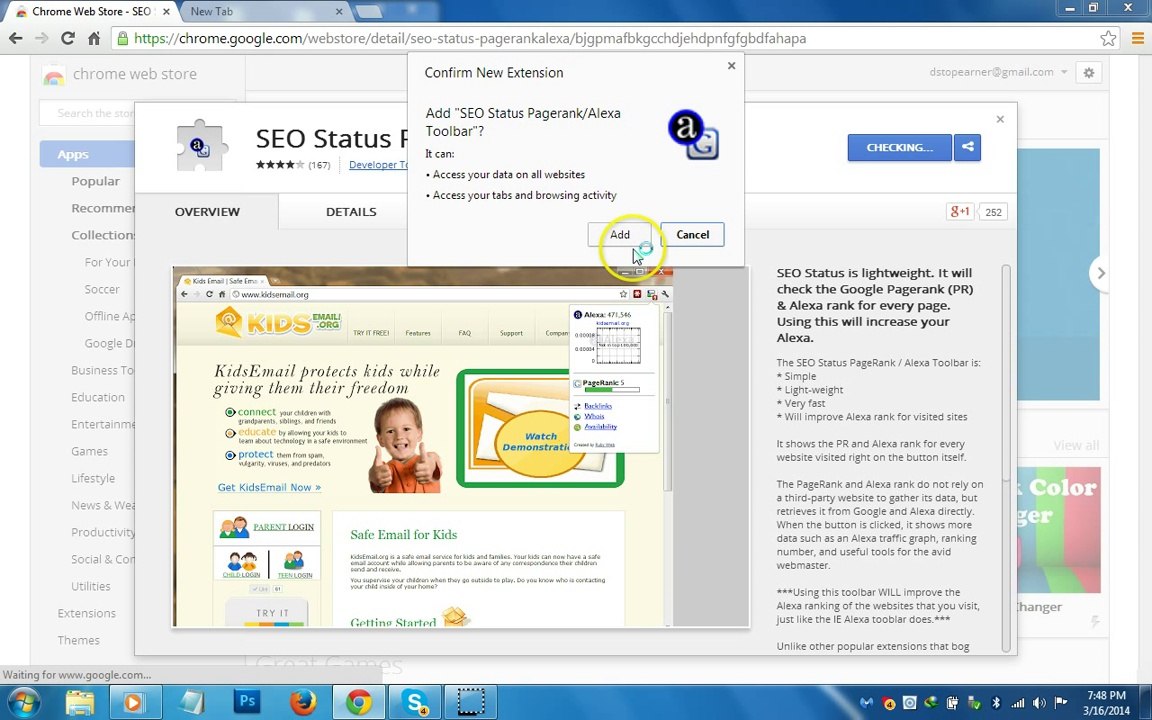Click the (167) ratings count
Viewport: 1152px width, 720px height.
(319, 165)
